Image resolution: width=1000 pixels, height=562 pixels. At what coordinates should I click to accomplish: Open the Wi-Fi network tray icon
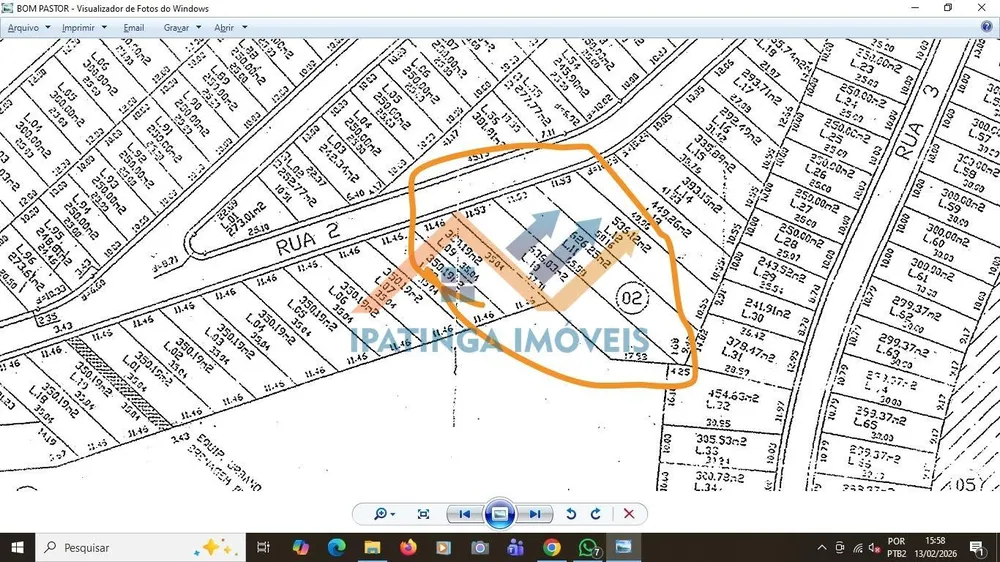click(858, 547)
